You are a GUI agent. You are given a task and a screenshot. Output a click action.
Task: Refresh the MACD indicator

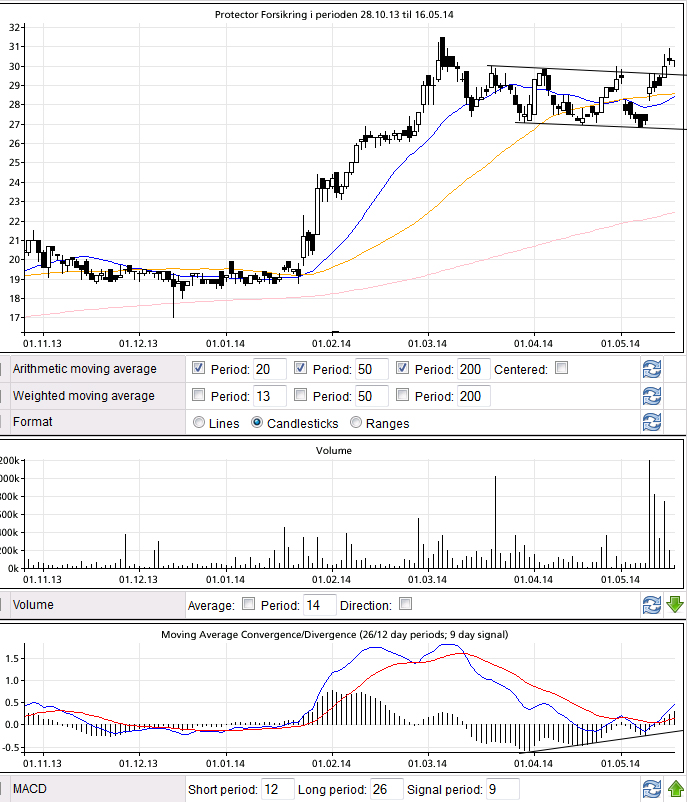point(651,790)
